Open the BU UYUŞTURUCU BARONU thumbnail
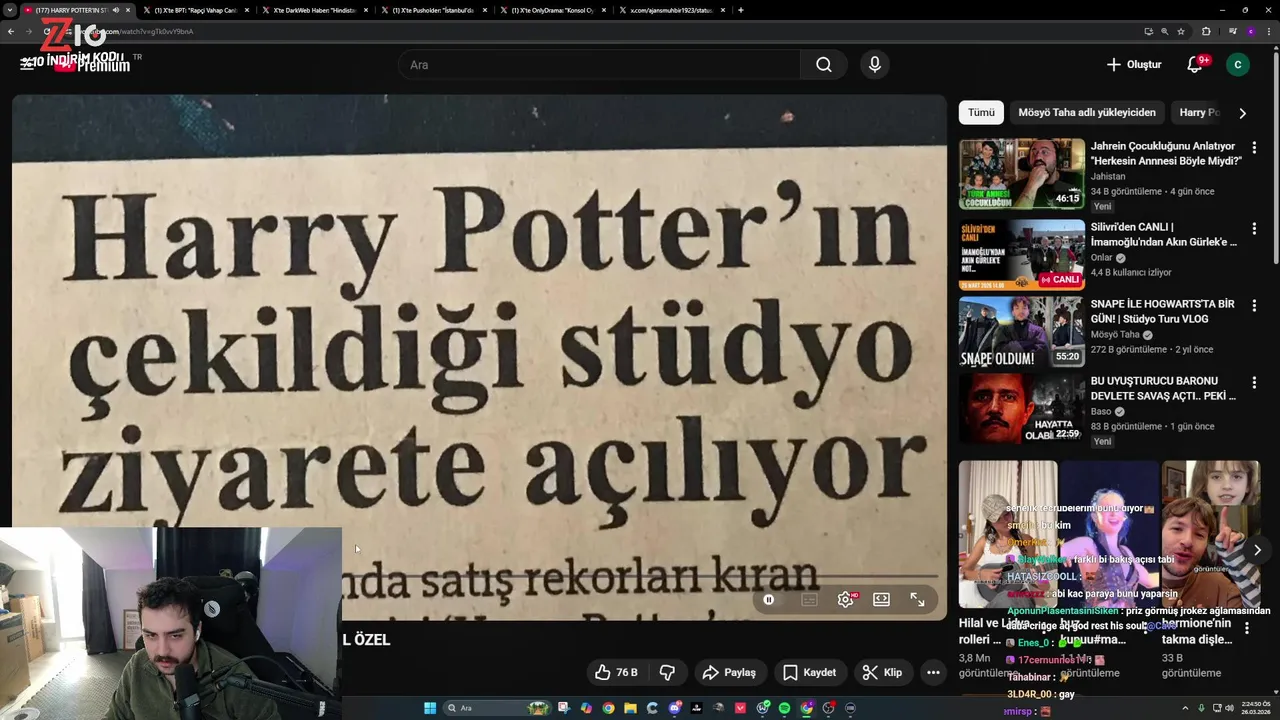Image resolution: width=1280 pixels, height=720 pixels. coord(1021,408)
